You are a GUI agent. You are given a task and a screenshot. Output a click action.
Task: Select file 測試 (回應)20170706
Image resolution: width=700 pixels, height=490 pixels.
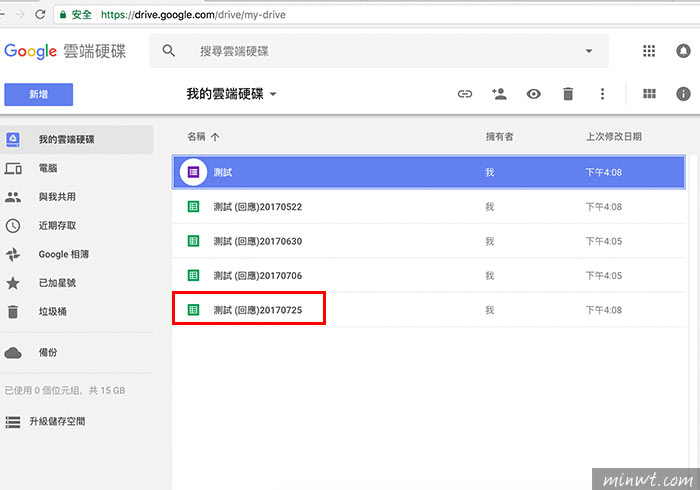coord(429,275)
